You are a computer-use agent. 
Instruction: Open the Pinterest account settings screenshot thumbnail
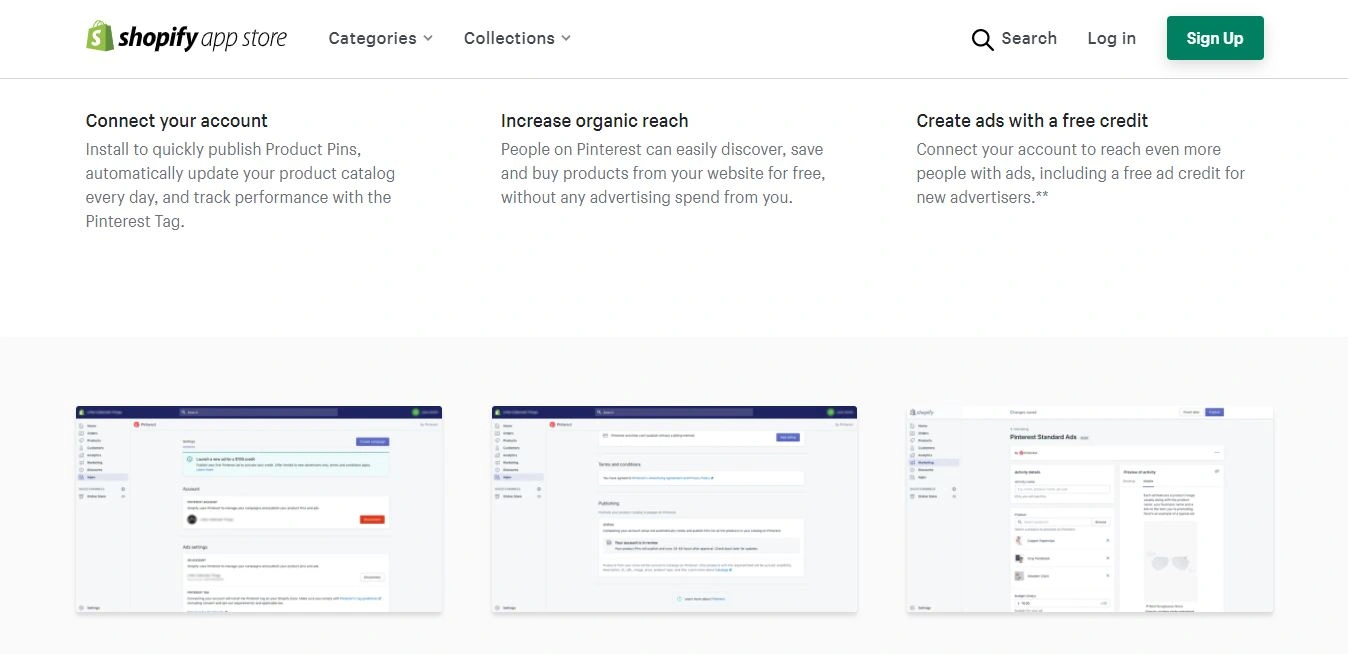tap(259, 509)
